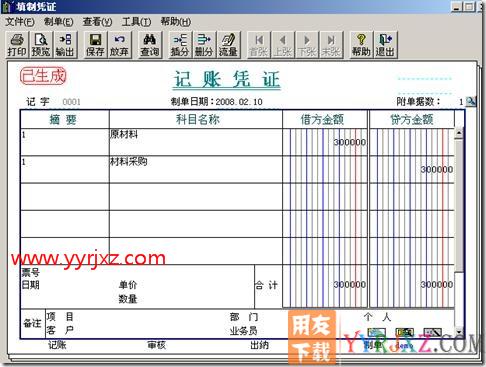Image resolution: width=486 pixels, height=367 pixels.
Task: Click 记 字 voucher type label
Action: tap(38, 102)
